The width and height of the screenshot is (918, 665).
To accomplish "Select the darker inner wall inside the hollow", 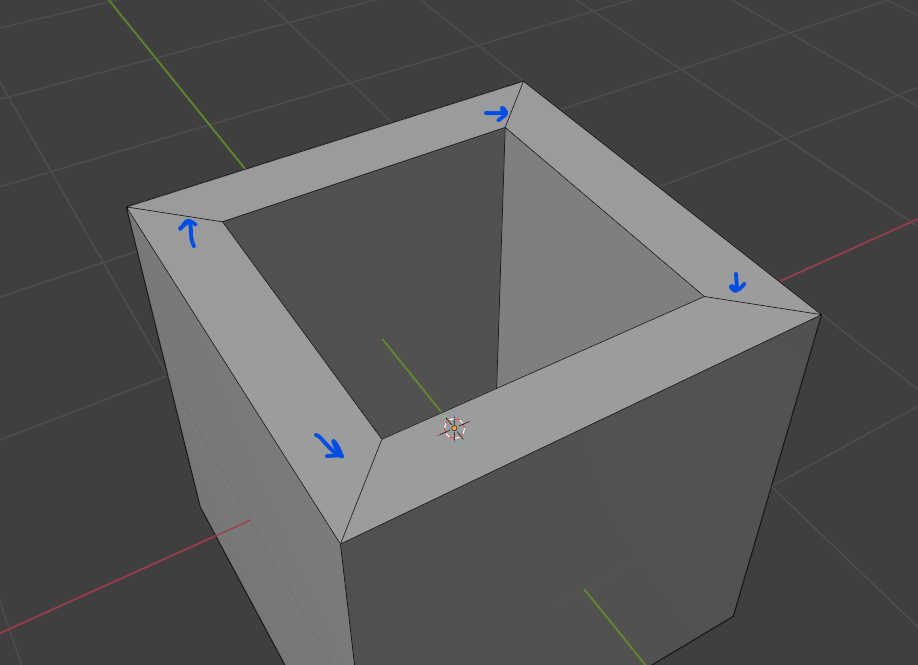I will coord(386,275).
